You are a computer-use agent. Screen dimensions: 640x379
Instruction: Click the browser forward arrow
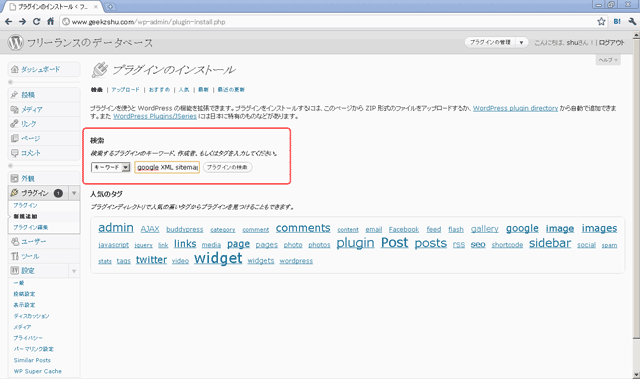coord(22,22)
